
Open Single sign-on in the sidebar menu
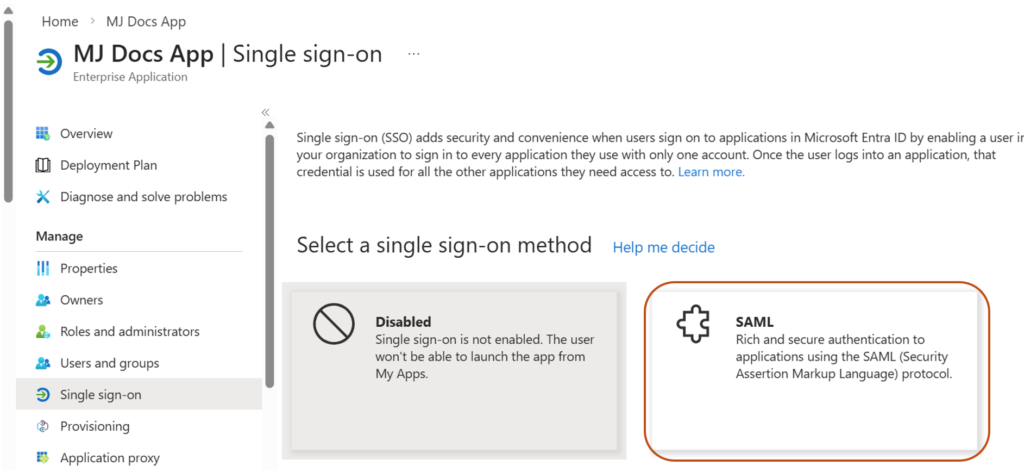(100, 395)
